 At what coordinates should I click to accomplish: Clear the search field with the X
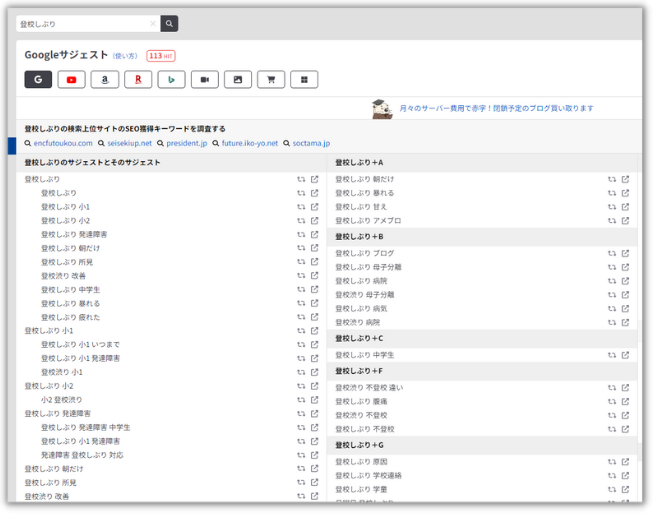pyautogui.click(x=152, y=23)
